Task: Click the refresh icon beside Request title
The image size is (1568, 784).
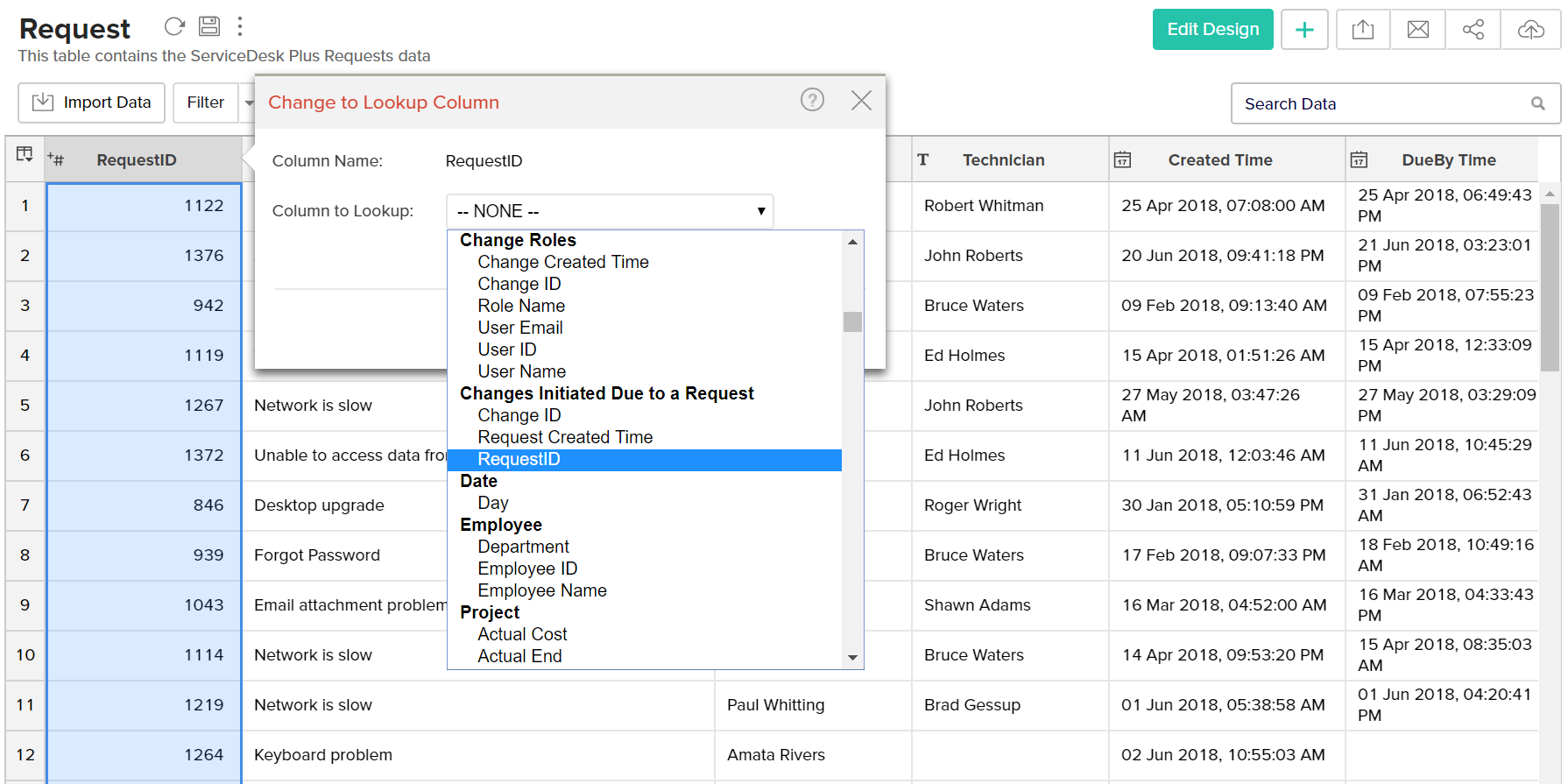Action: (174, 26)
